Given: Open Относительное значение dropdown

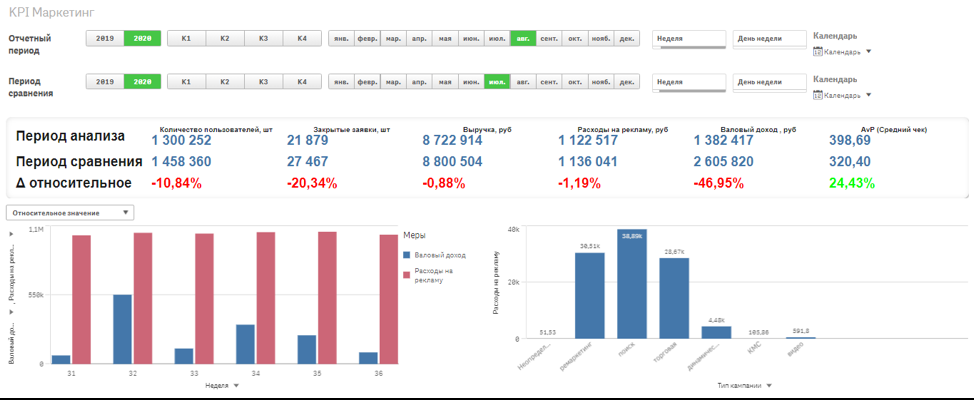Looking at the screenshot, I should tap(69, 212).
